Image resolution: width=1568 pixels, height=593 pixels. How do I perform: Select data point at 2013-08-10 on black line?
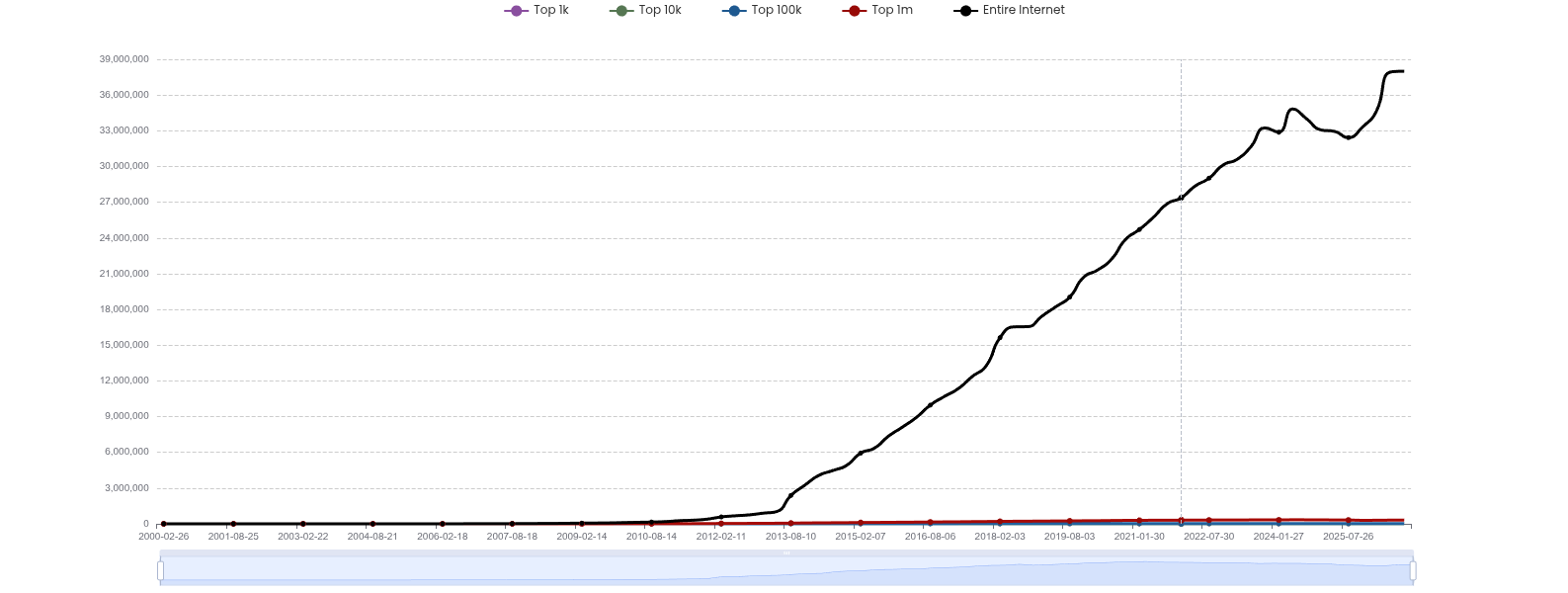pos(790,495)
